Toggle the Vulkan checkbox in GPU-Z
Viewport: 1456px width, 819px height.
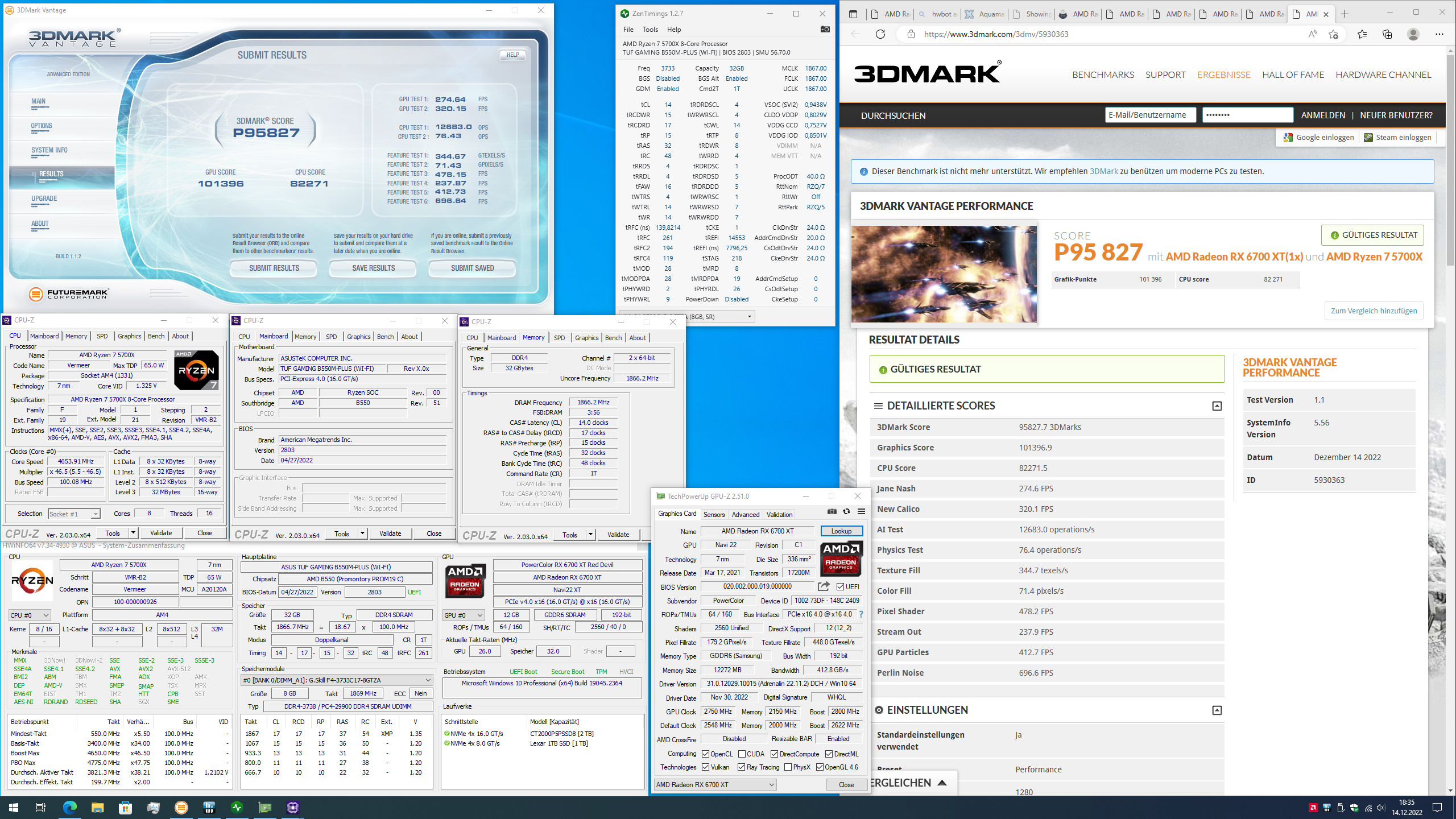click(706, 767)
